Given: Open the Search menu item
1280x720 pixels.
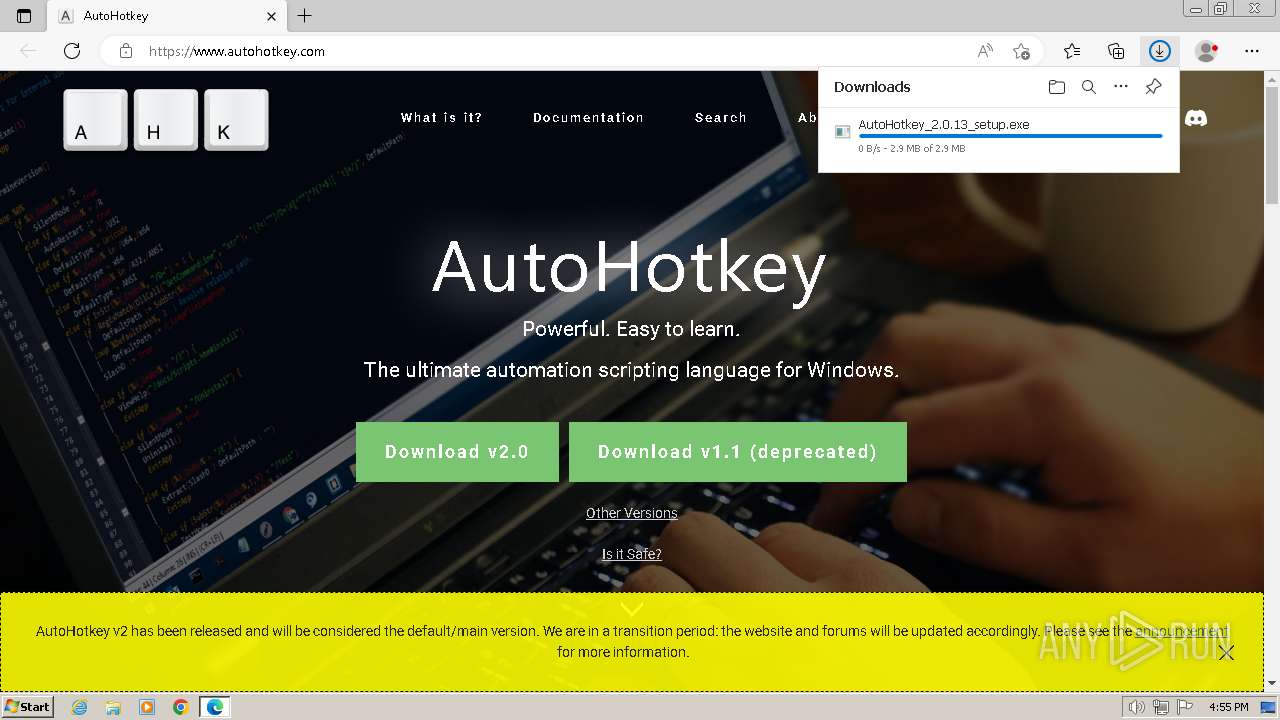Looking at the screenshot, I should point(721,118).
